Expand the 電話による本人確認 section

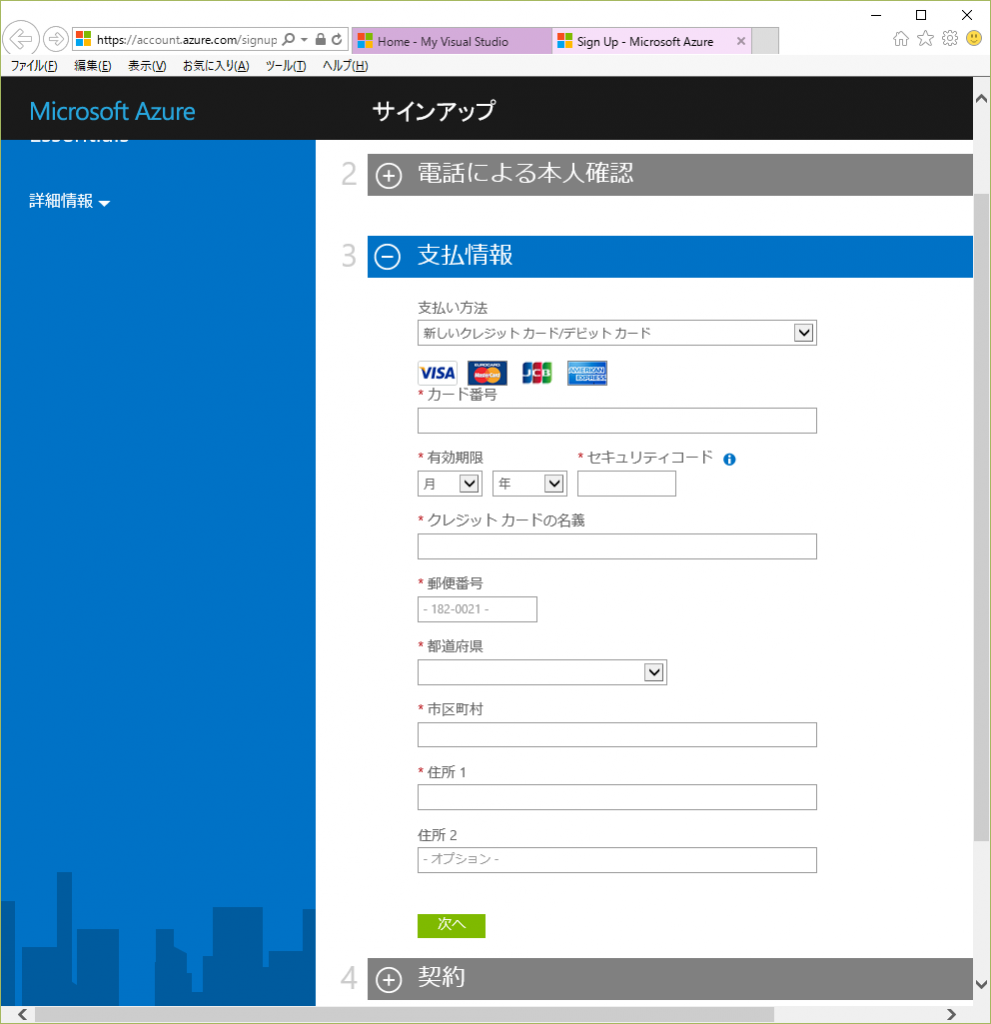click(389, 175)
